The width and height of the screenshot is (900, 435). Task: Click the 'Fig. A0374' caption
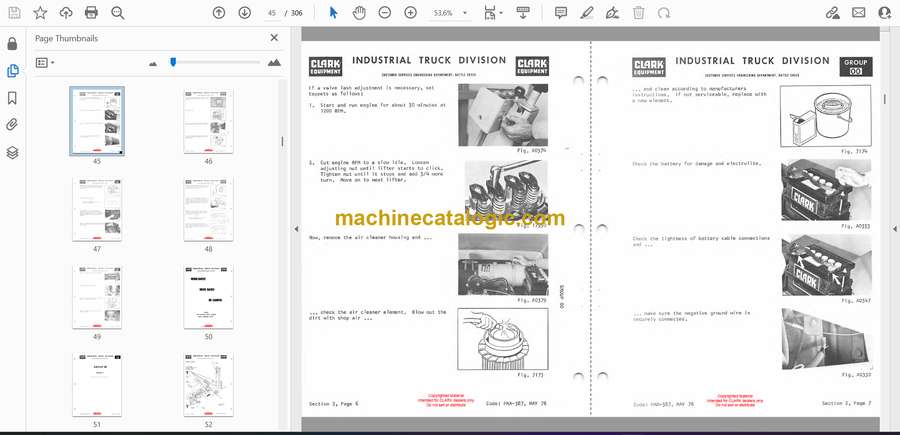coord(532,150)
